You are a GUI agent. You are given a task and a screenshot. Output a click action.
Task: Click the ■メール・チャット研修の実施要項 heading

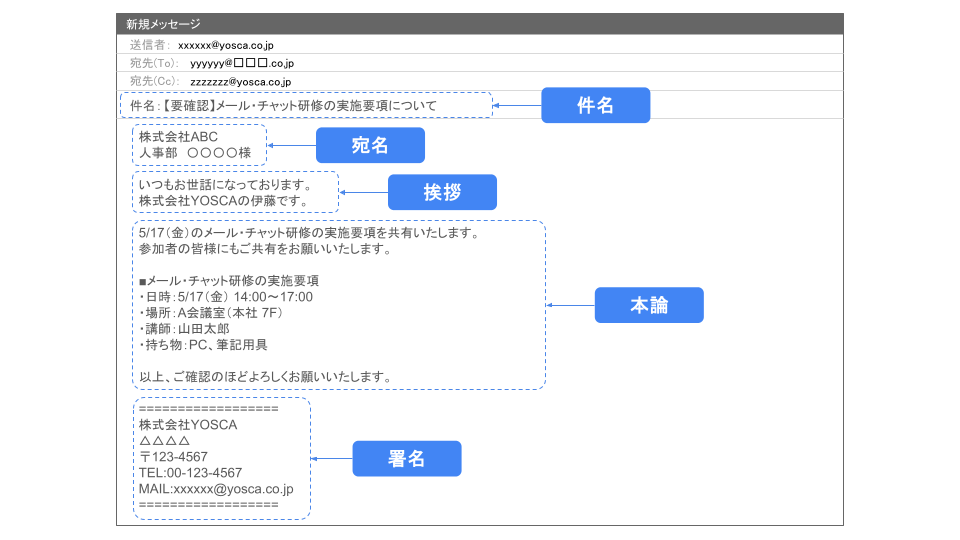click(228, 281)
